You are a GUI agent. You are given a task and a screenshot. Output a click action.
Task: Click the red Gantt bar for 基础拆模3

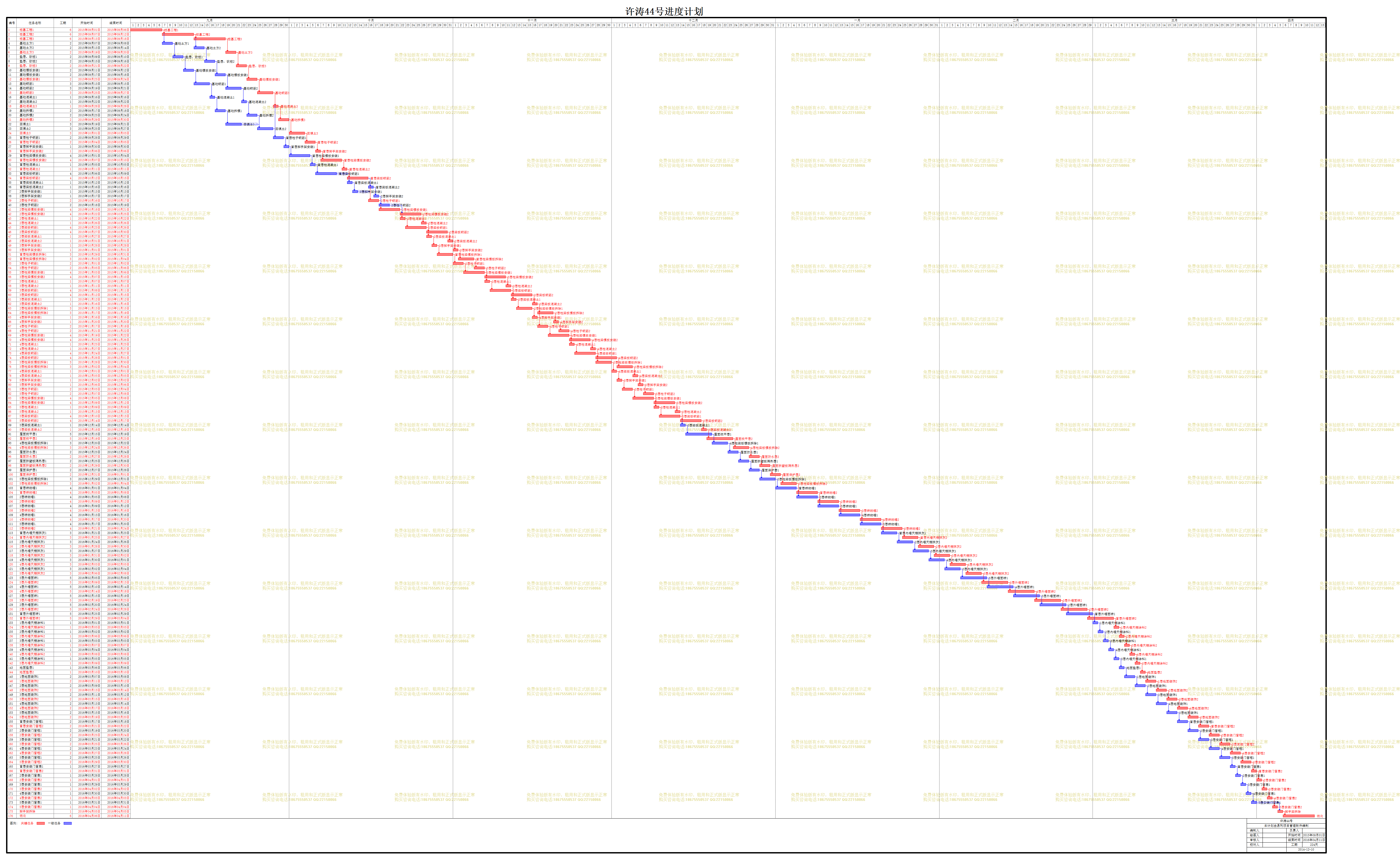[284, 120]
